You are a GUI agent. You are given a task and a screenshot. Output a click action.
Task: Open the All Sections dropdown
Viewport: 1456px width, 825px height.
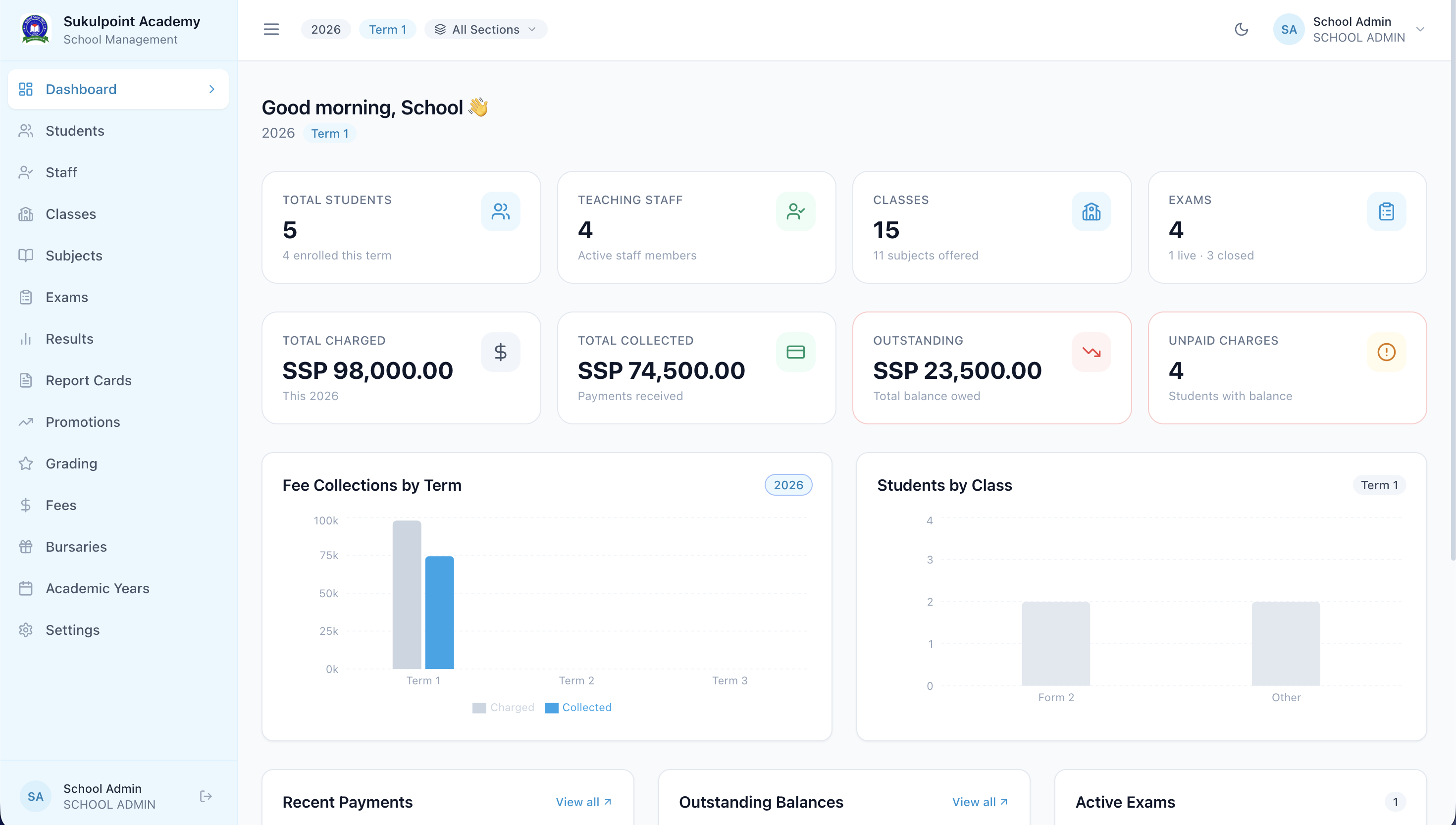(485, 30)
